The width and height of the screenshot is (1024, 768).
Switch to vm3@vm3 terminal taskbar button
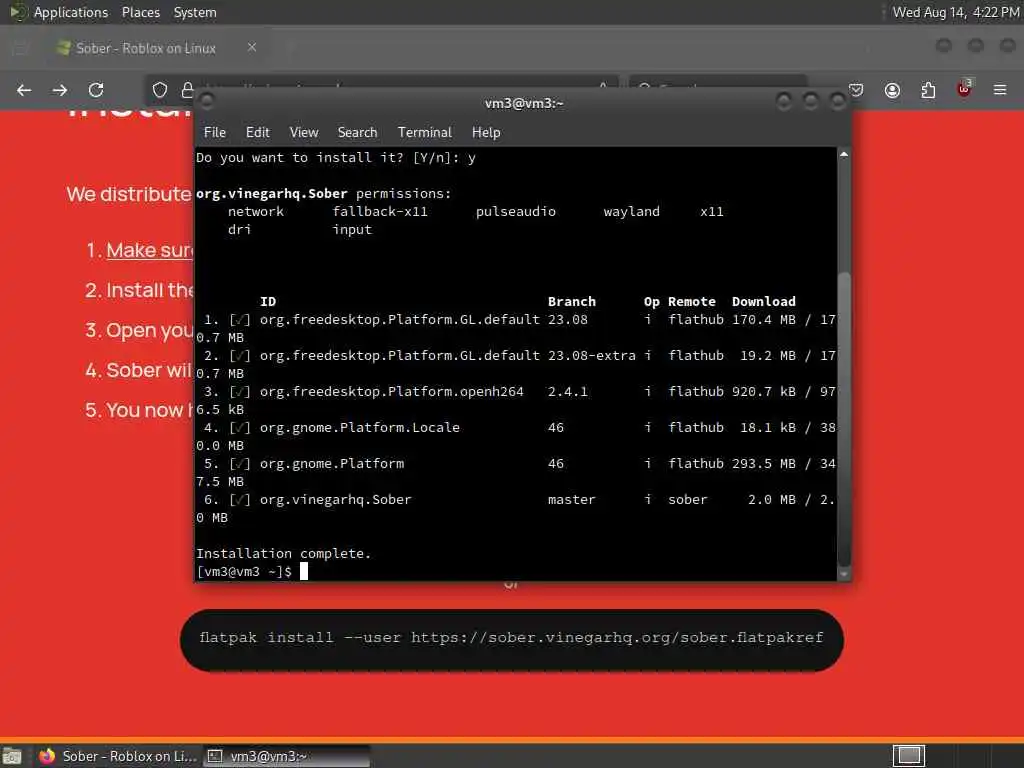(287, 756)
